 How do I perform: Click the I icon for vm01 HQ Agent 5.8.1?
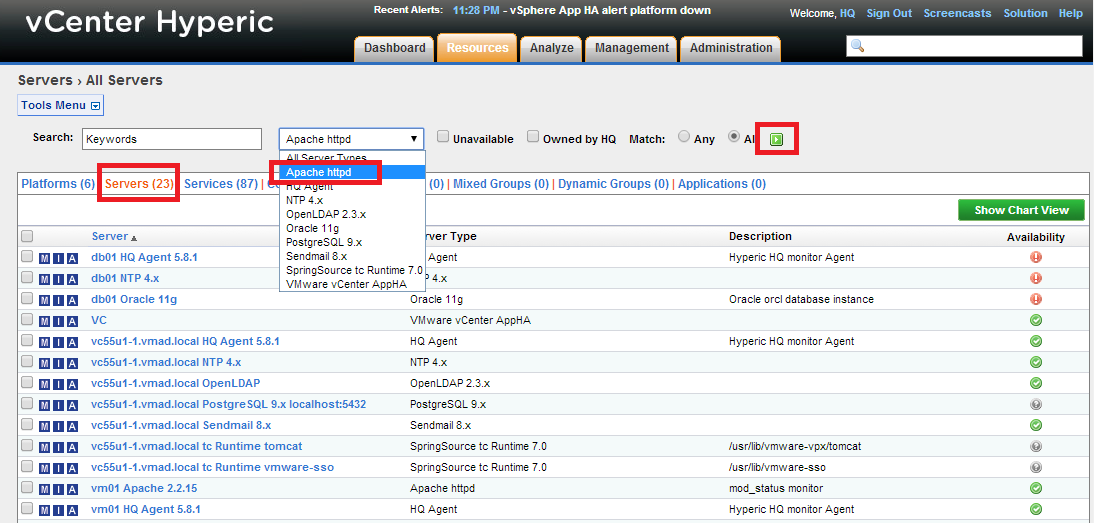pyautogui.click(x=59, y=510)
